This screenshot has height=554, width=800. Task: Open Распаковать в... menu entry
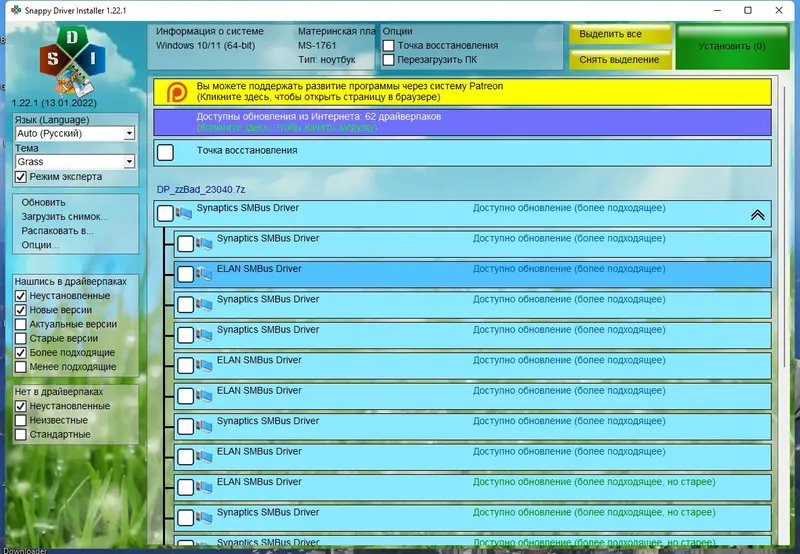(57, 231)
